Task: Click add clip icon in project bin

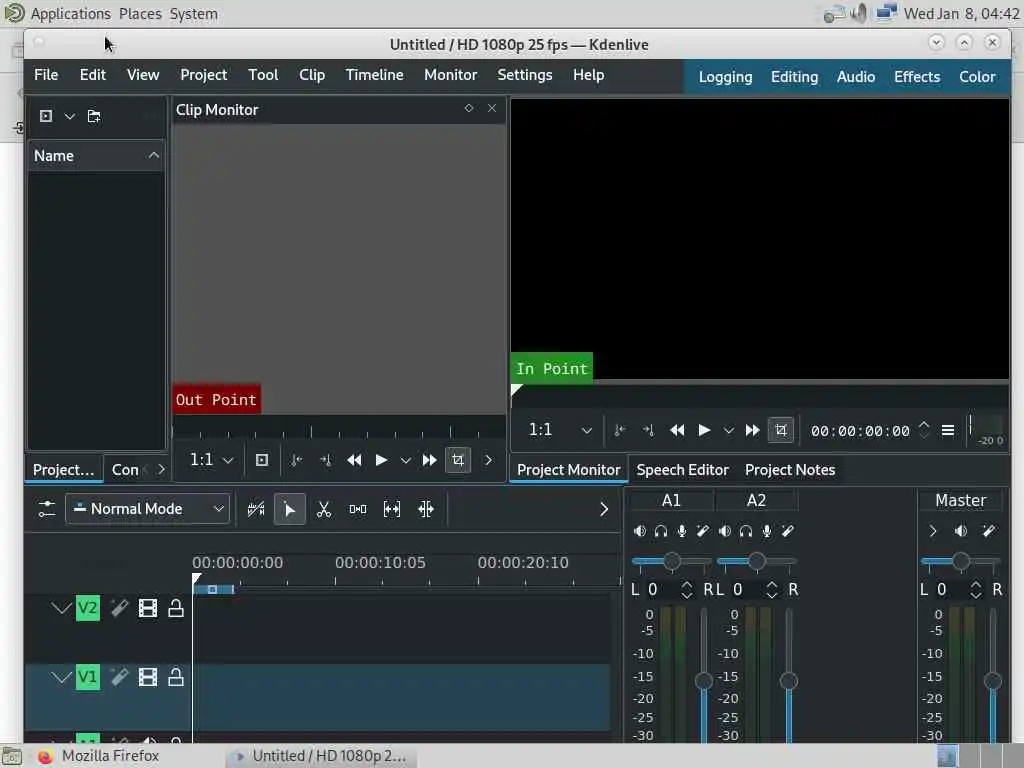Action: point(46,116)
